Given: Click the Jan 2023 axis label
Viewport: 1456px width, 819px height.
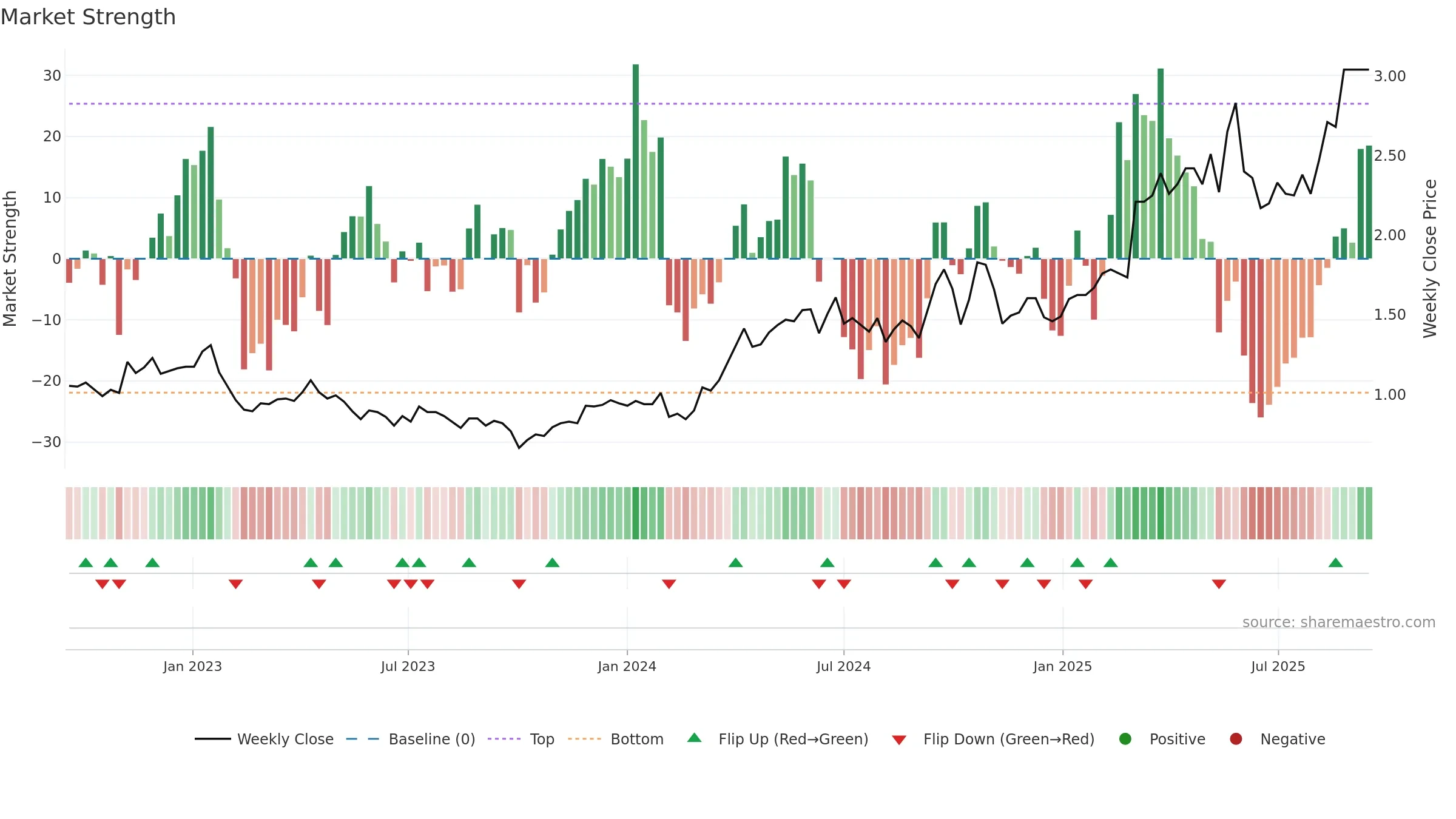Looking at the screenshot, I should (192, 666).
